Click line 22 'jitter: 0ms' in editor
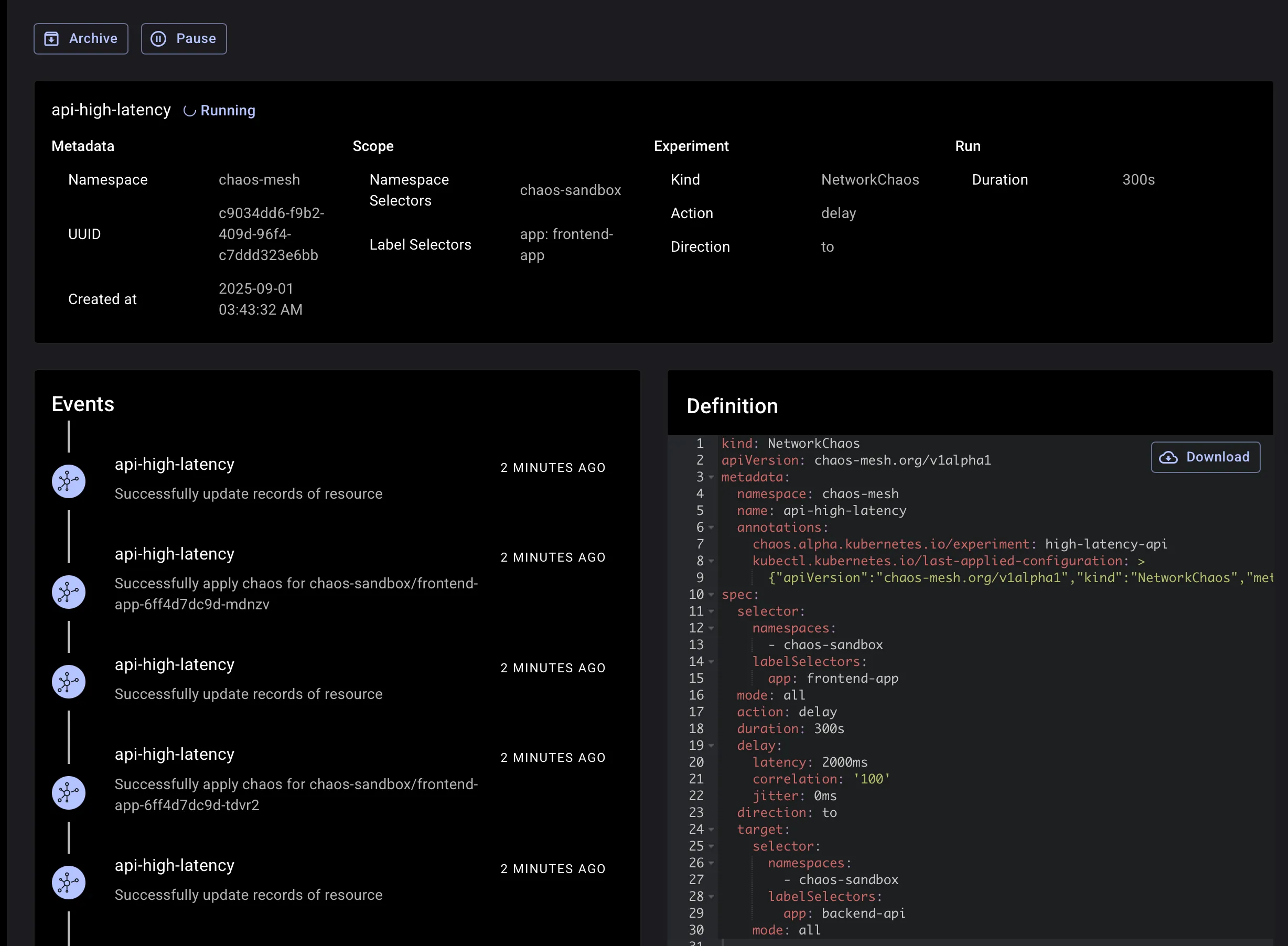The width and height of the screenshot is (1288, 946). [795, 797]
